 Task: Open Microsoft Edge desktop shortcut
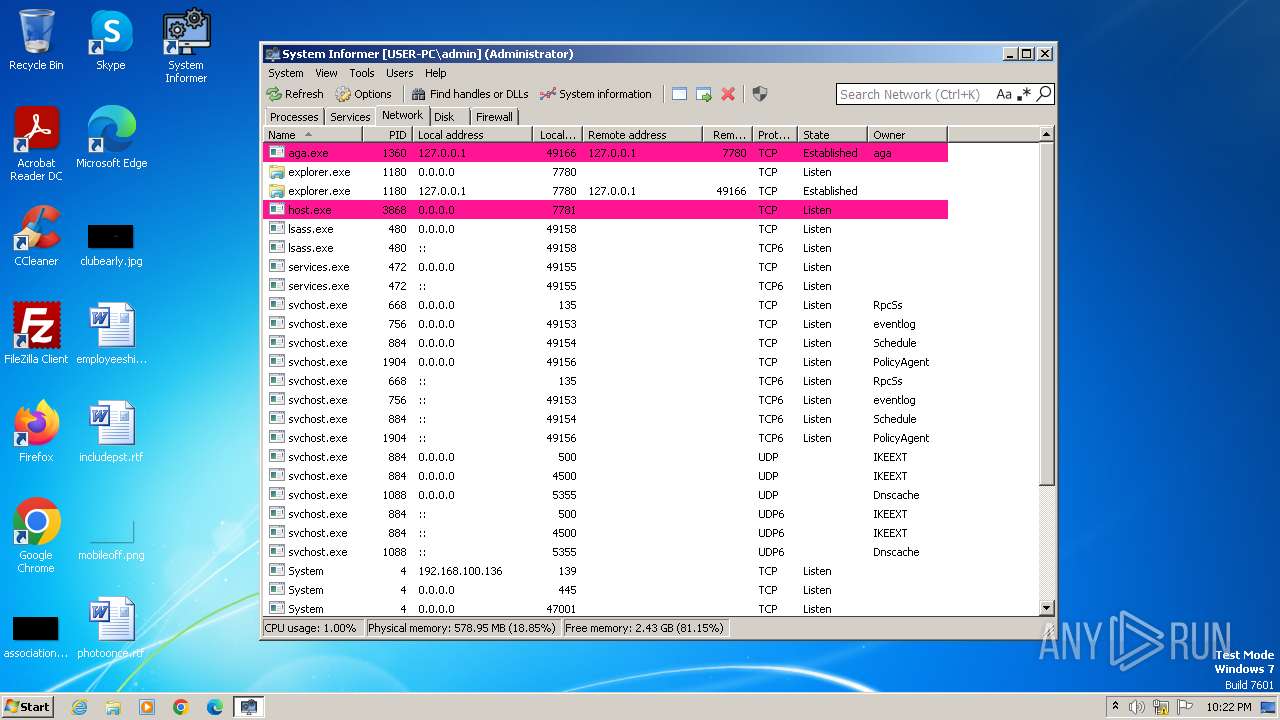(111, 138)
